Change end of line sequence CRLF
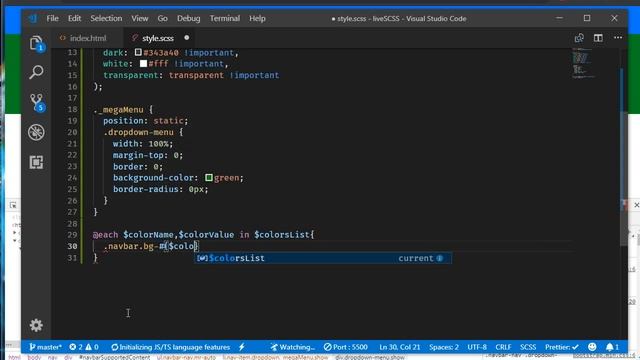The height and width of the screenshot is (360, 640). tap(503, 347)
